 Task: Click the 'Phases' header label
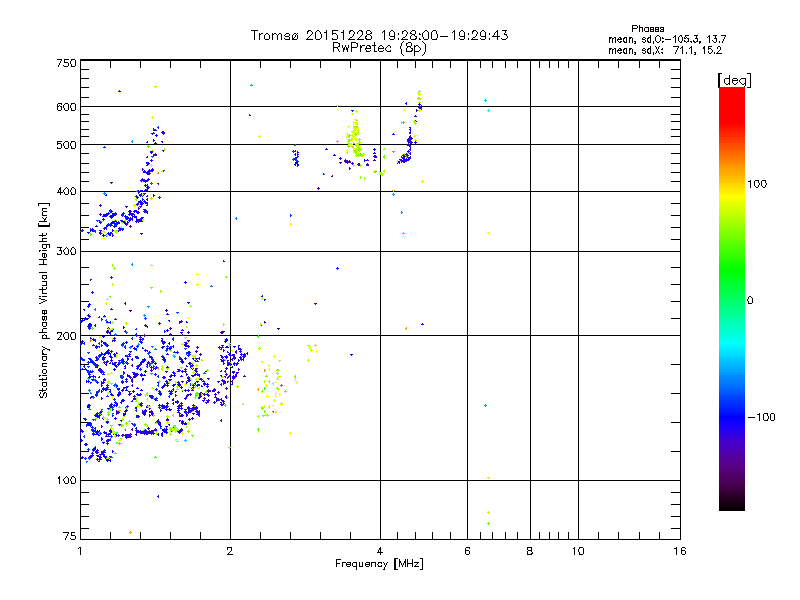tap(647, 29)
